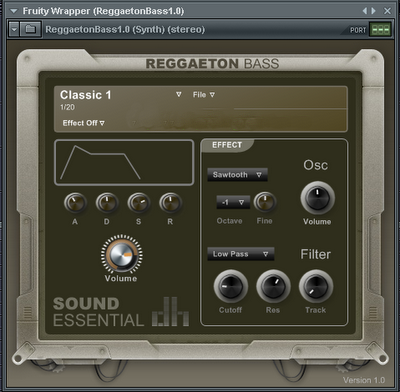Open the Fruity Wrapper title menu arrow
Image resolution: width=400 pixels, height=392 pixels.
[14, 11]
